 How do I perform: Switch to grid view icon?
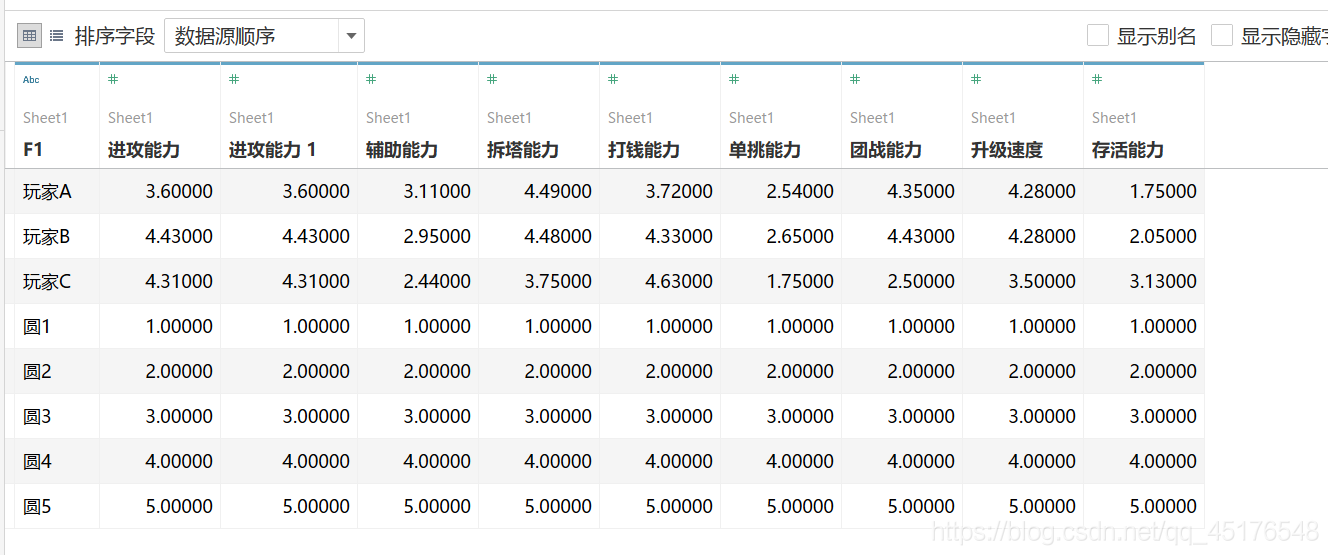(30, 36)
